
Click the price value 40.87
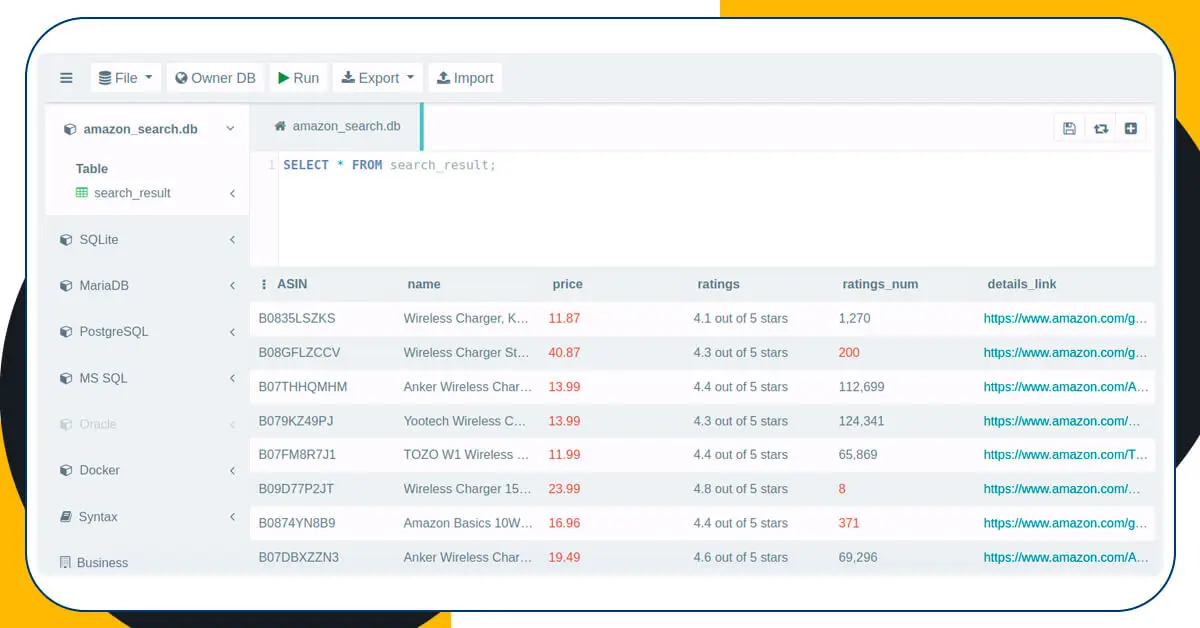(x=564, y=353)
